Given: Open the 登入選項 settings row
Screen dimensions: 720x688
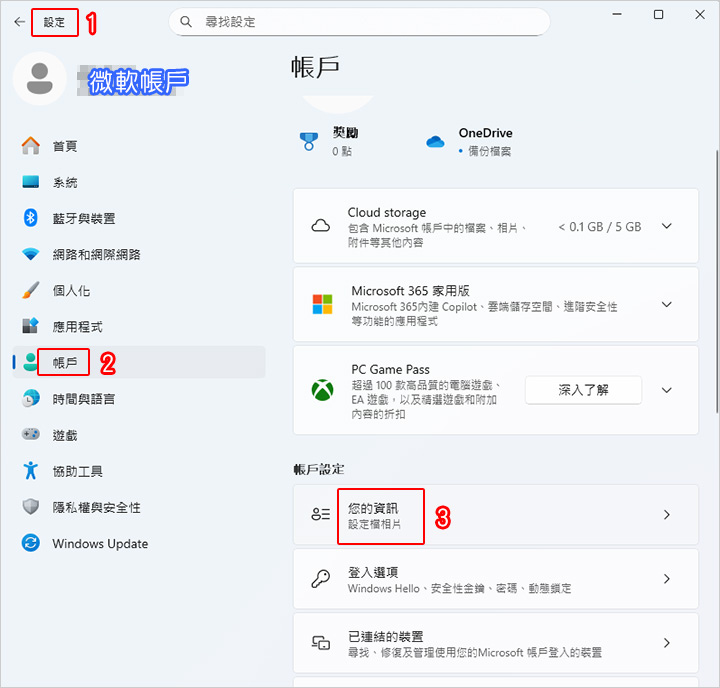Looking at the screenshot, I should [x=496, y=579].
